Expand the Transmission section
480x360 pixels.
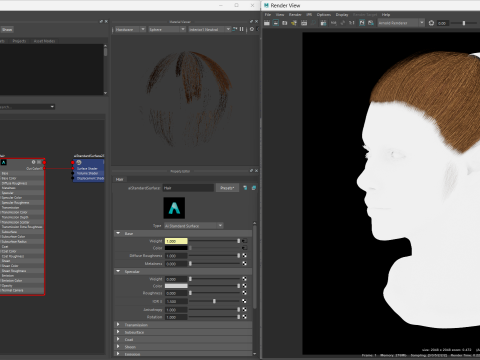click(x=118, y=324)
